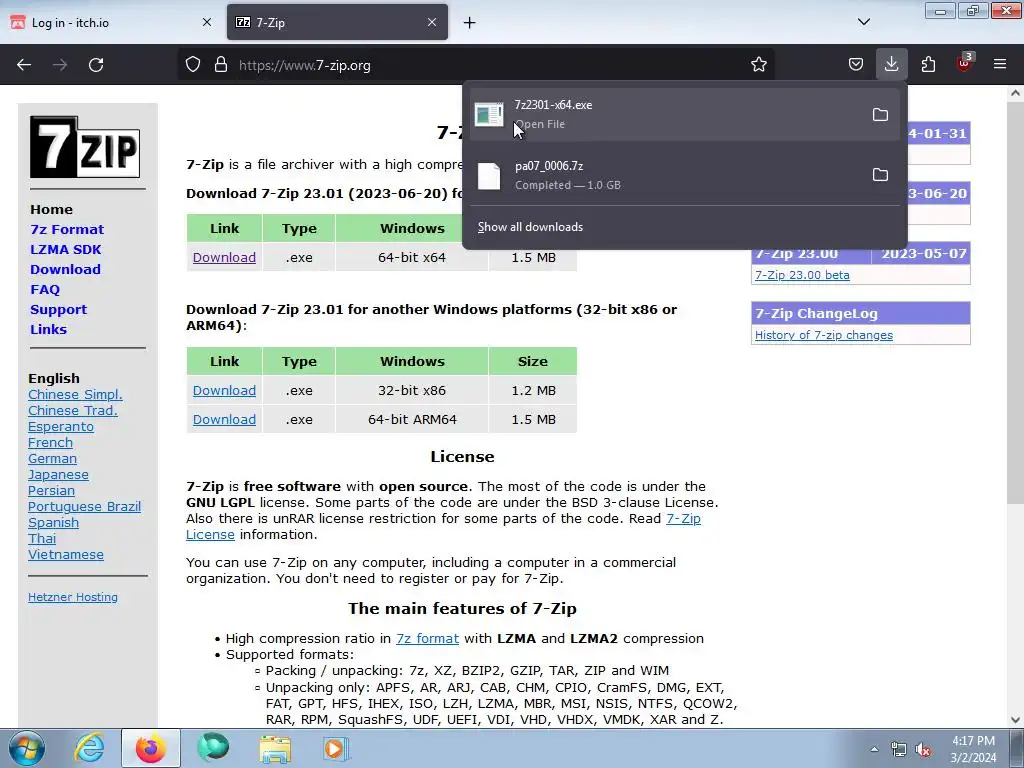
Task: Open the media player taskbar icon
Action: pyautogui.click(x=336, y=748)
